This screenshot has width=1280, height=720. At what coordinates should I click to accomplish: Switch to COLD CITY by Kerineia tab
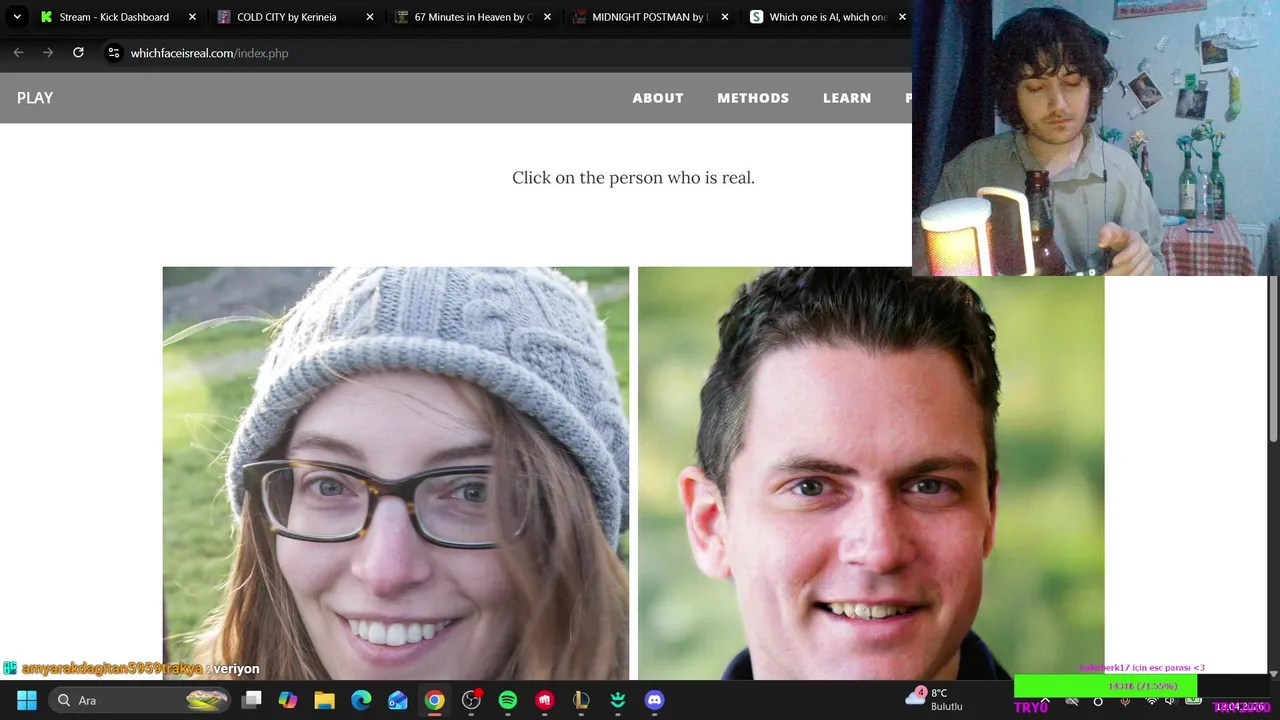pyautogui.click(x=296, y=17)
